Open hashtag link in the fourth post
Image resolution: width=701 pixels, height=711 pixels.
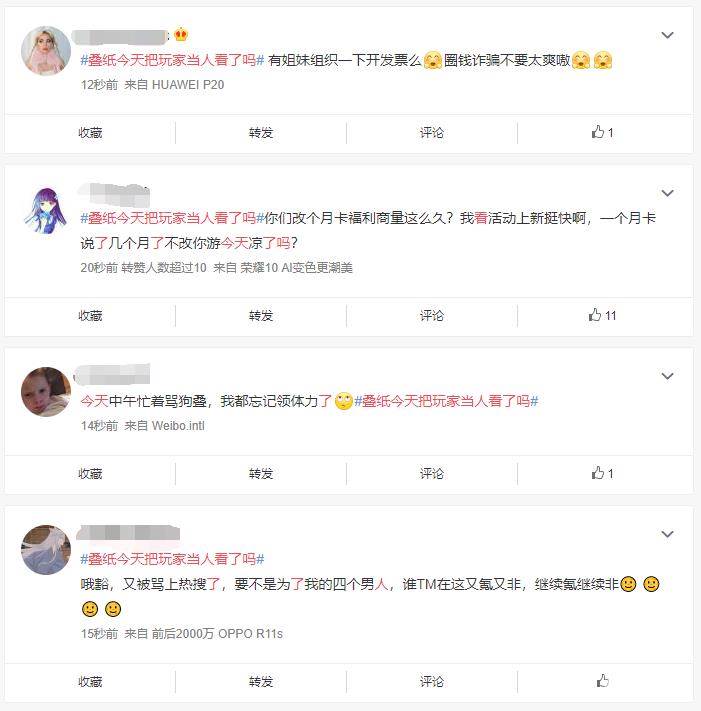(x=172, y=559)
